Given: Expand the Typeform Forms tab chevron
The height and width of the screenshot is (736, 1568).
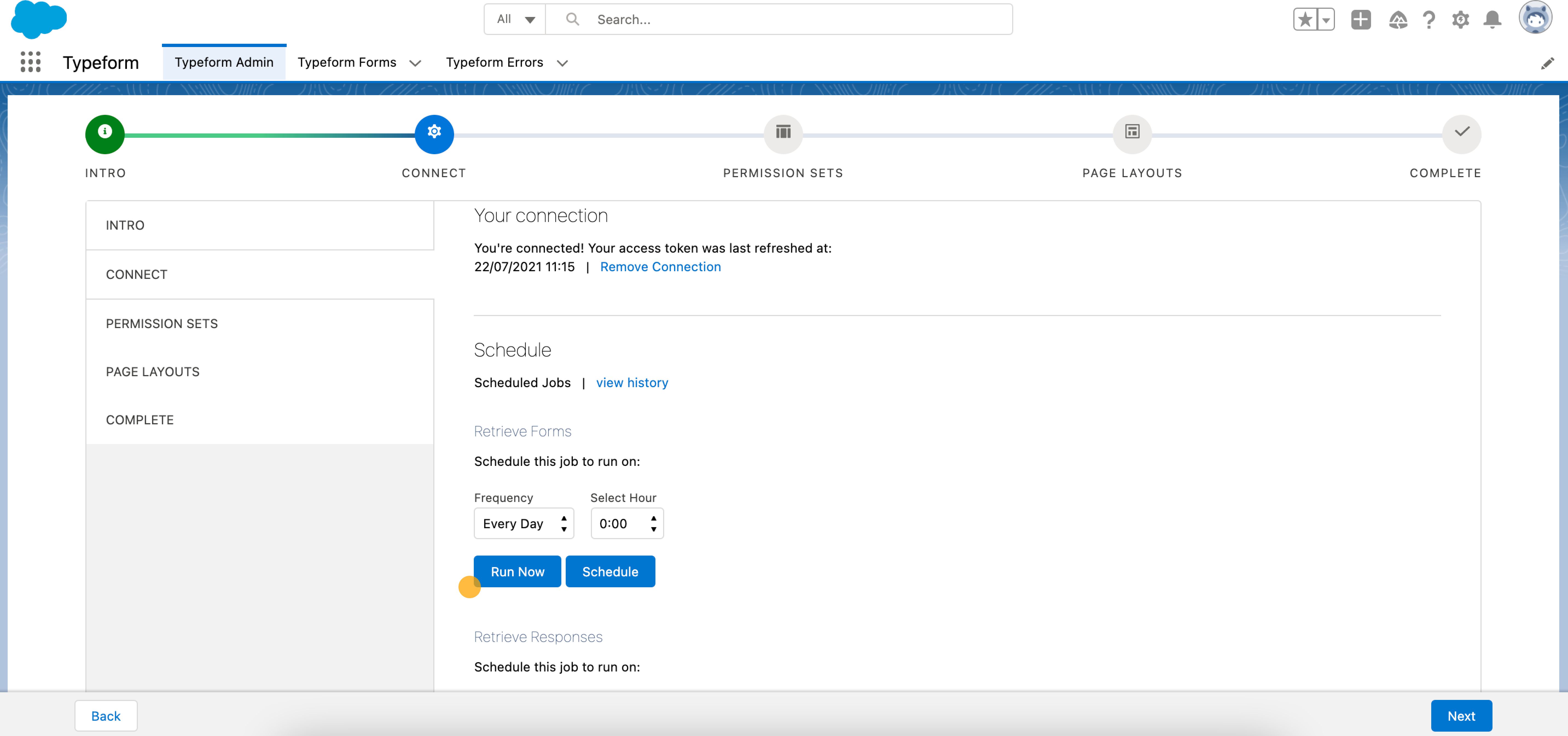Looking at the screenshot, I should click(415, 63).
